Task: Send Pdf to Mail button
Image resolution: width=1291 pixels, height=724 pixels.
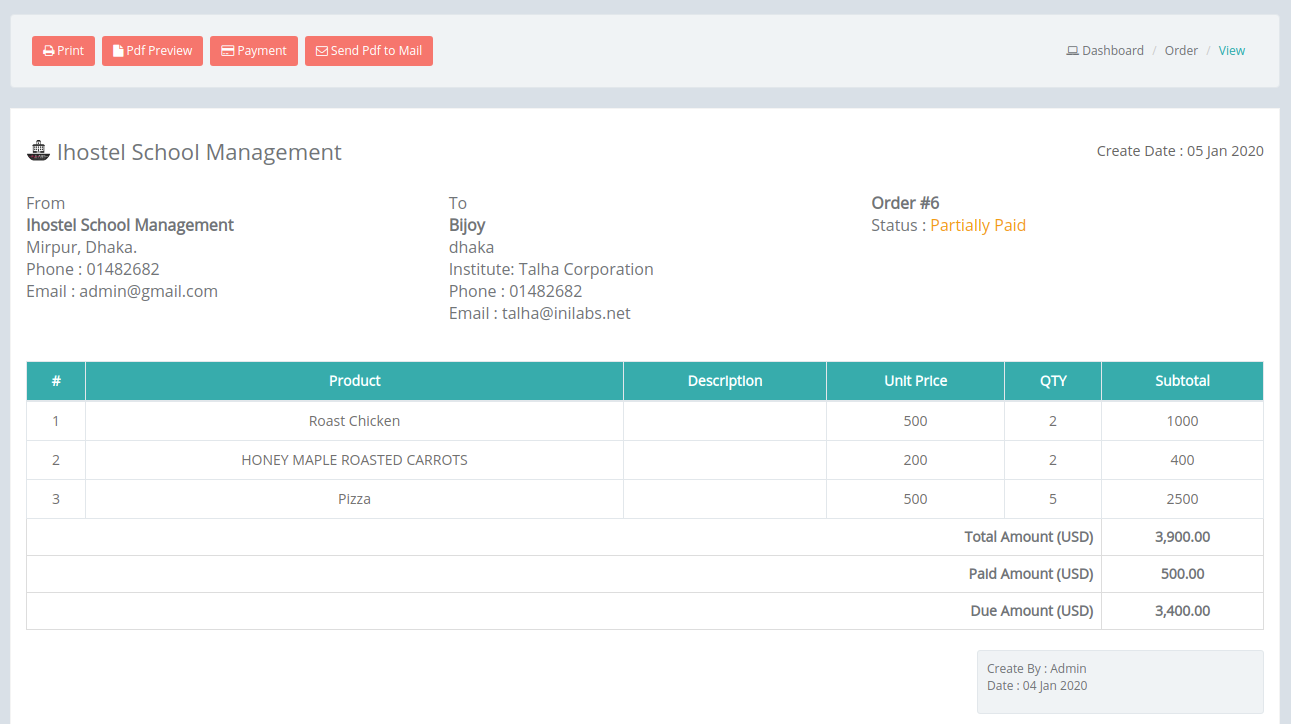Action: tap(369, 51)
